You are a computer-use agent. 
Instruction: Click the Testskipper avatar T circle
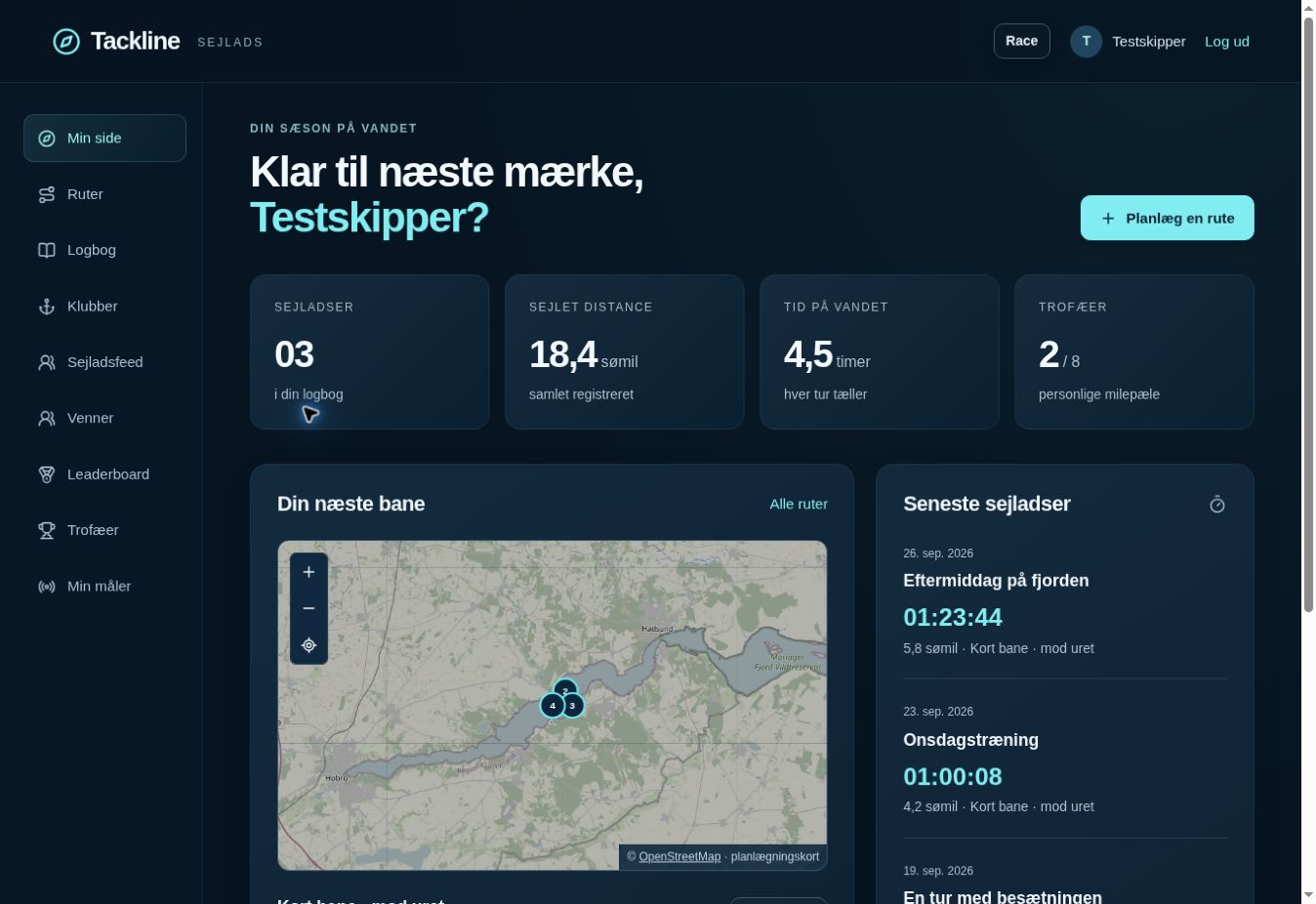coord(1086,41)
